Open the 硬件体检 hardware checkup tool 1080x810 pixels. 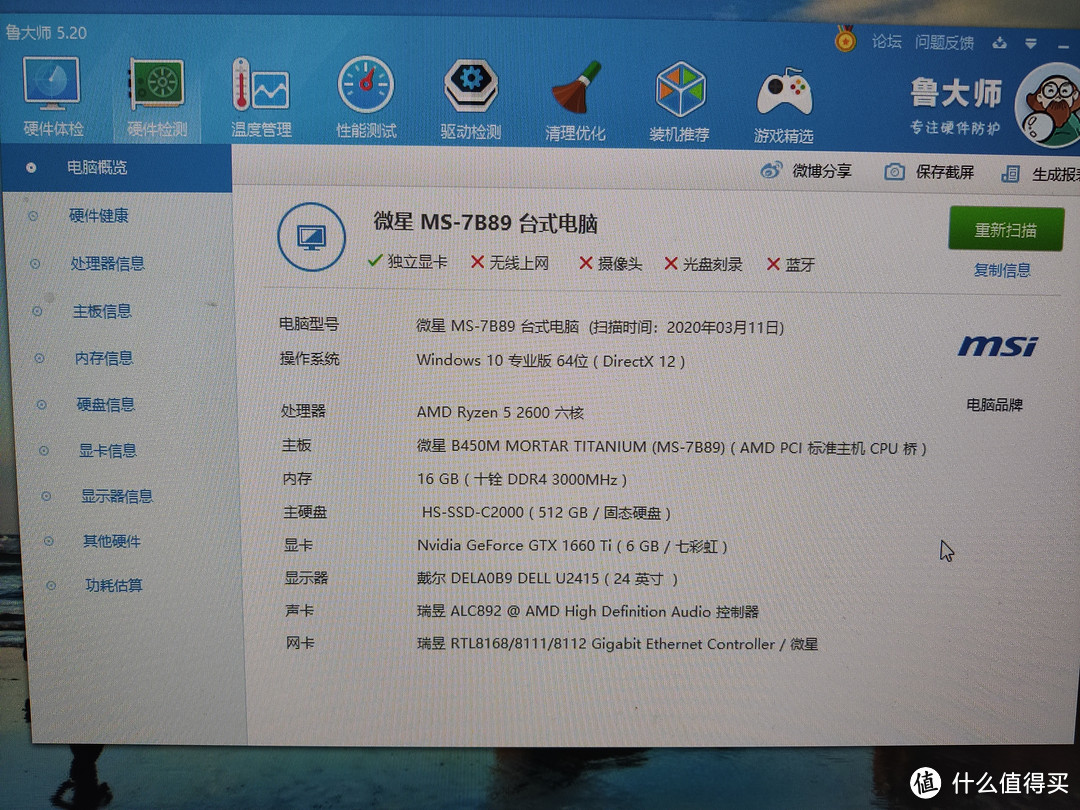52,97
